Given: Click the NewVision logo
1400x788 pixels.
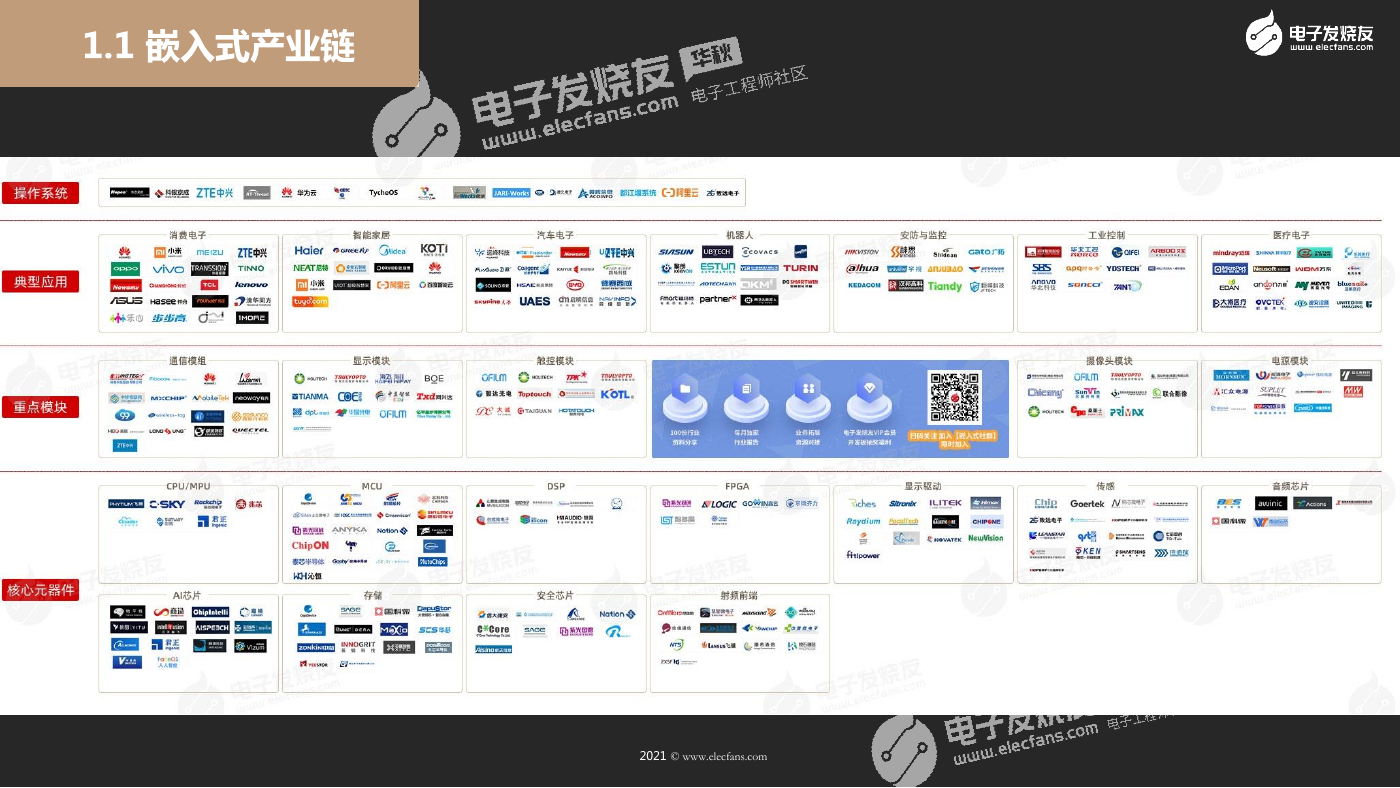Looking at the screenshot, I should tap(985, 538).
